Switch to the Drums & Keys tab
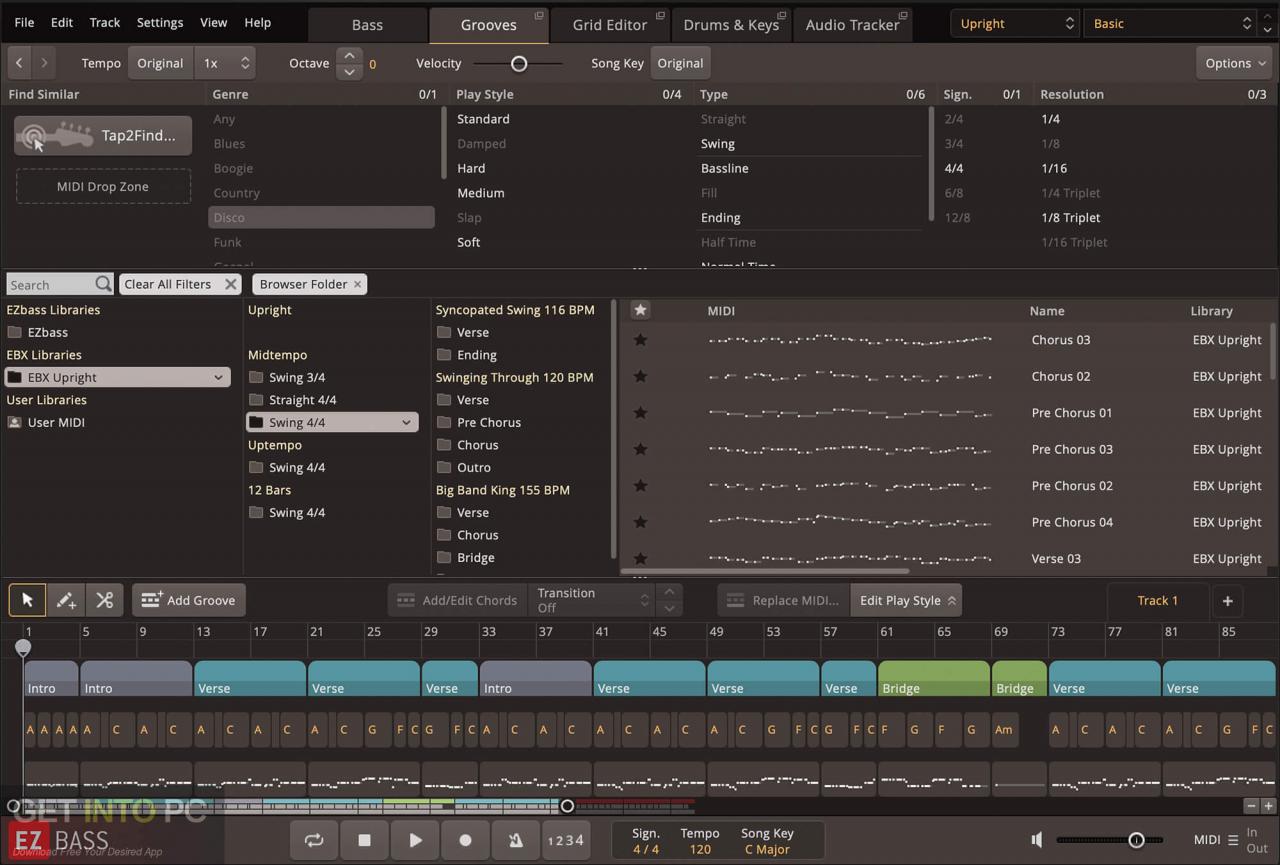The image size is (1280, 865). click(731, 25)
